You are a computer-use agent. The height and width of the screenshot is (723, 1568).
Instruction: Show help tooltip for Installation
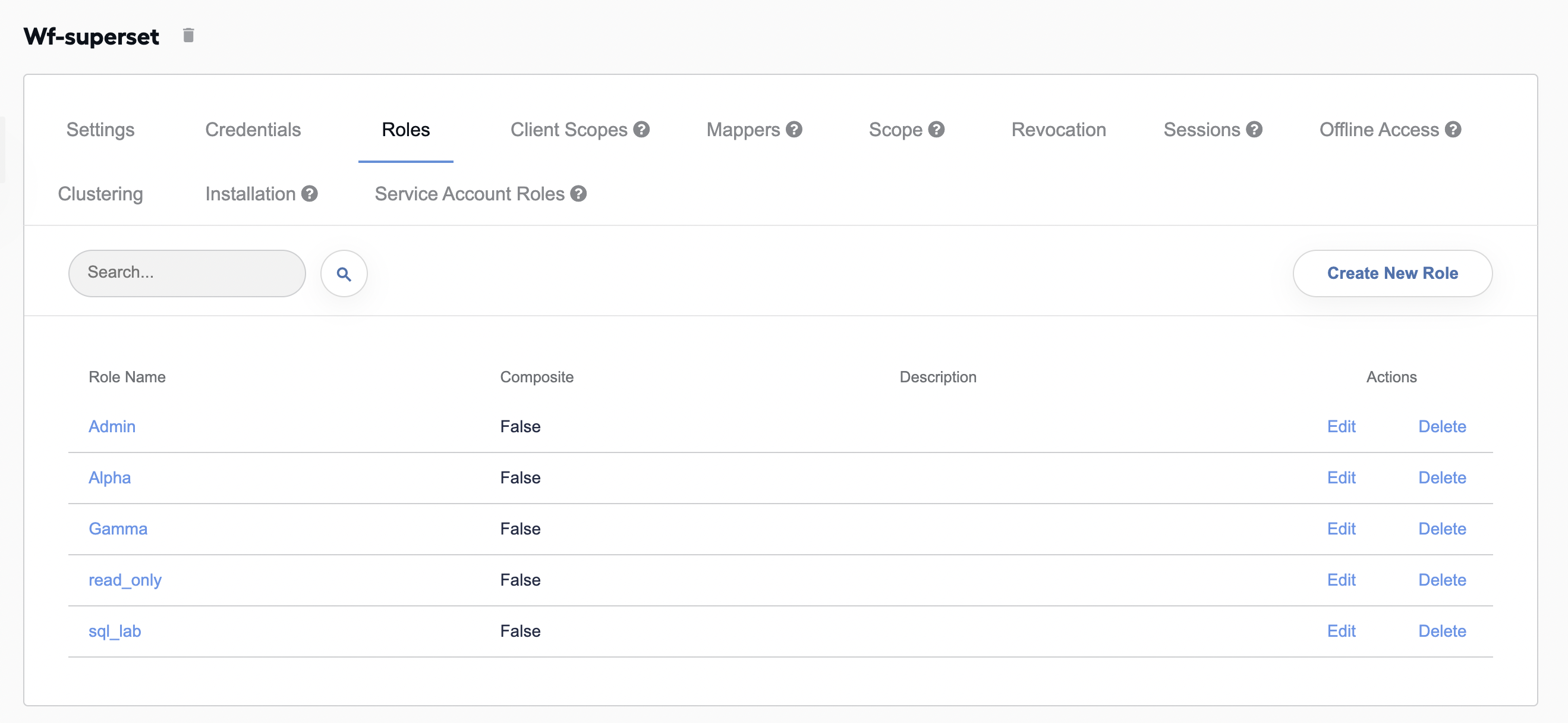[309, 193]
